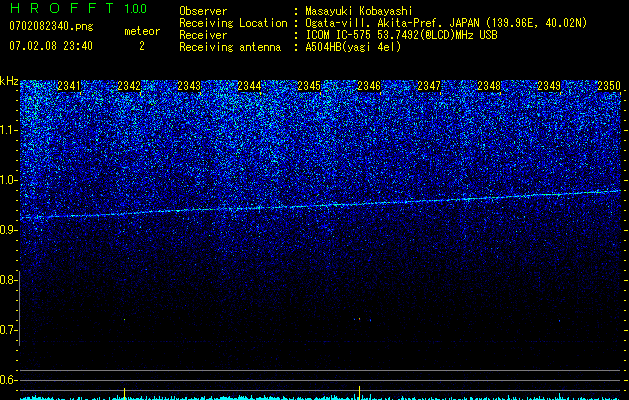Click time marker 2349
629x400 pixels.
coord(549,86)
